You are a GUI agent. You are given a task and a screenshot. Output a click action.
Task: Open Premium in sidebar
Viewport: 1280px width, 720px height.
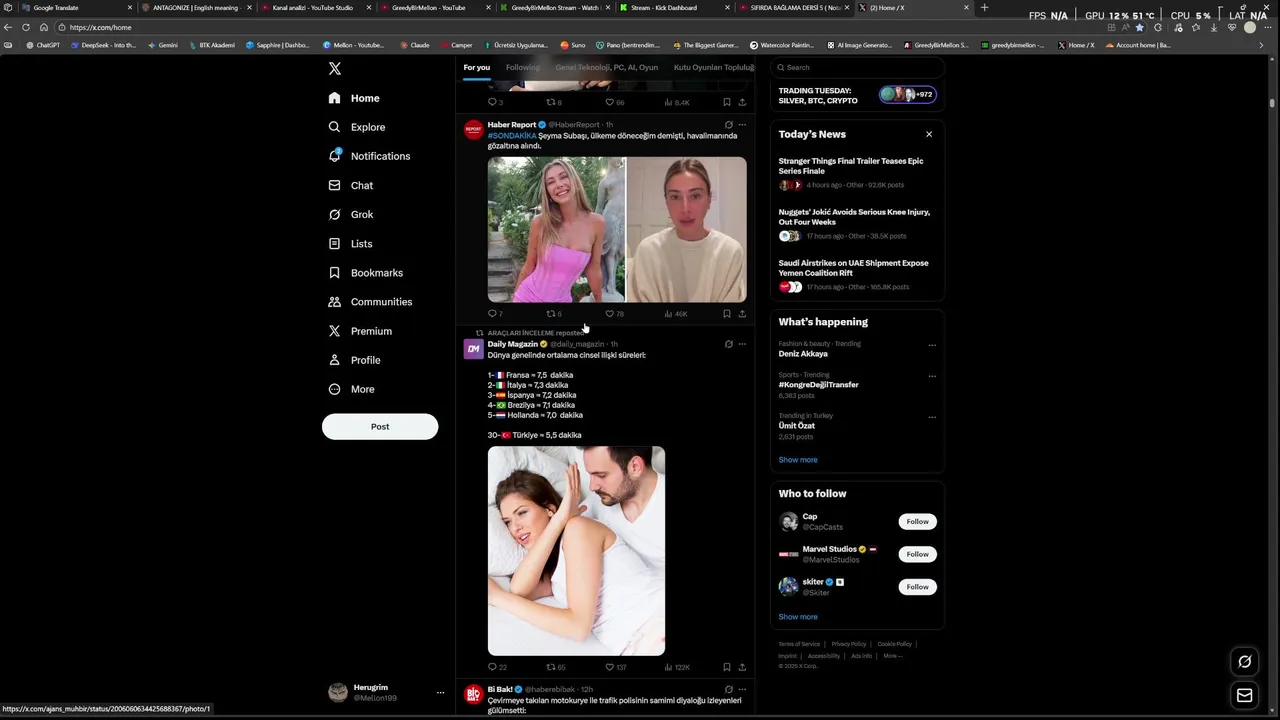(x=360, y=330)
